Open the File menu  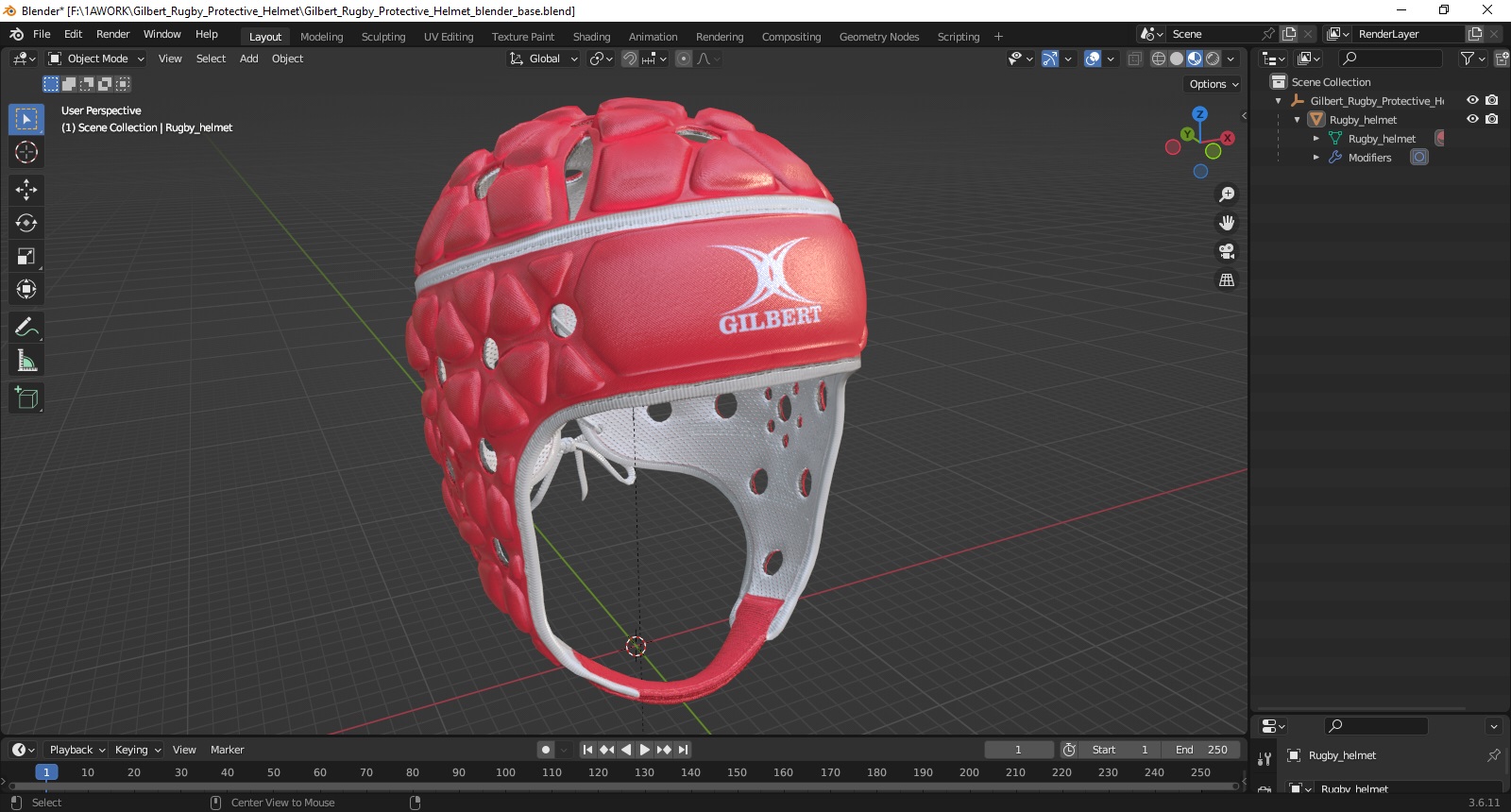pos(42,34)
